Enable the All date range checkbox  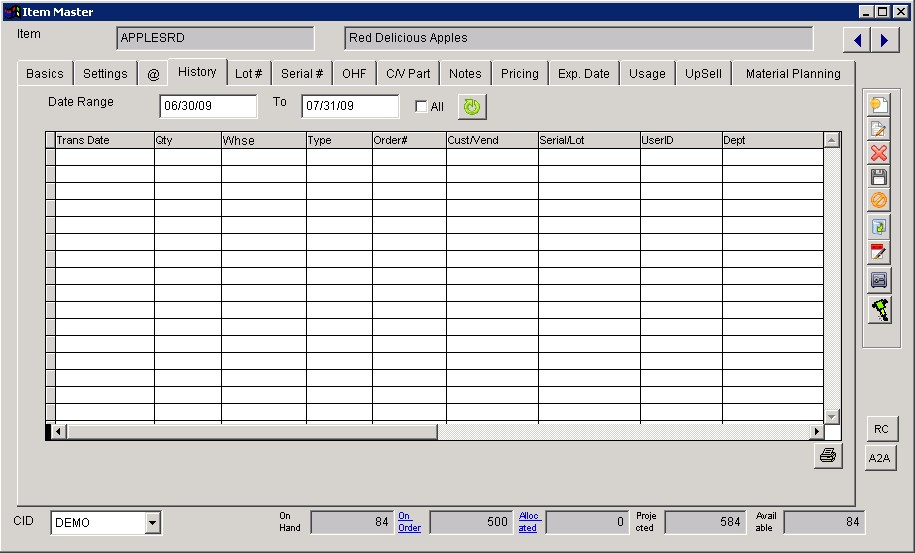point(421,107)
